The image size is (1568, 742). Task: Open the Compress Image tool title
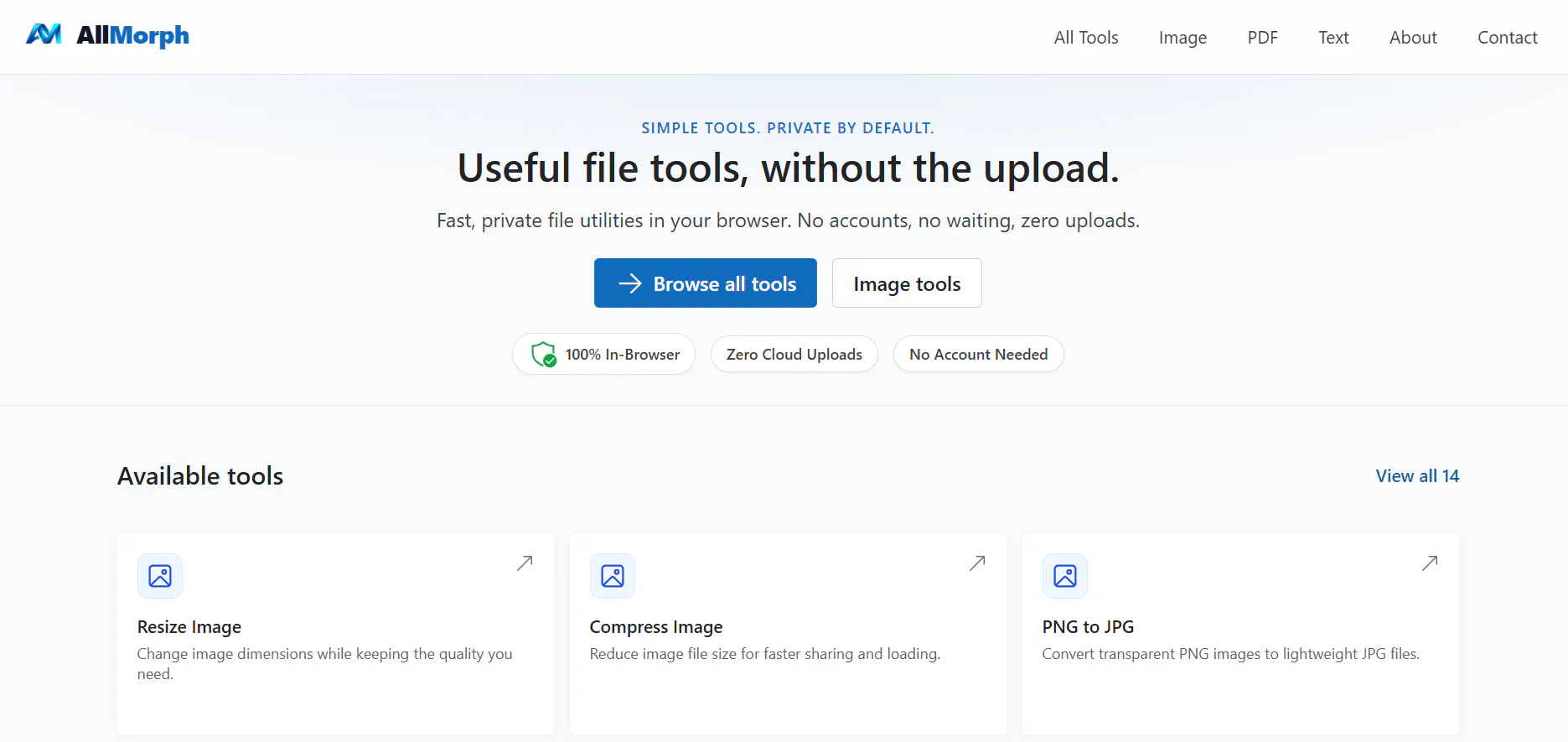[656, 627]
